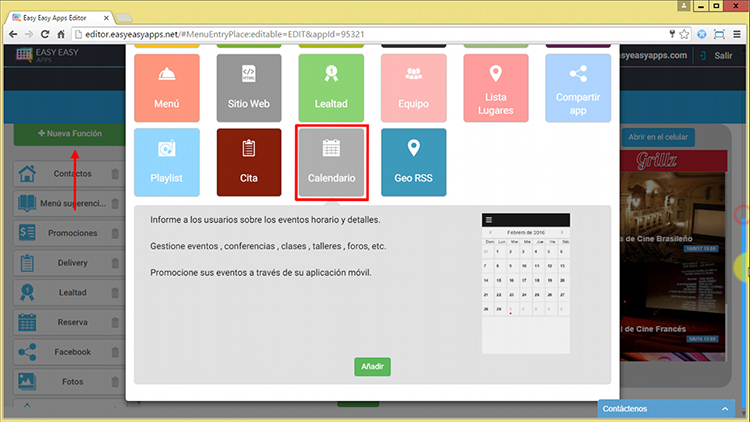Open the Fotos sidebar entry
This screenshot has height=422, width=750.
pos(67,381)
